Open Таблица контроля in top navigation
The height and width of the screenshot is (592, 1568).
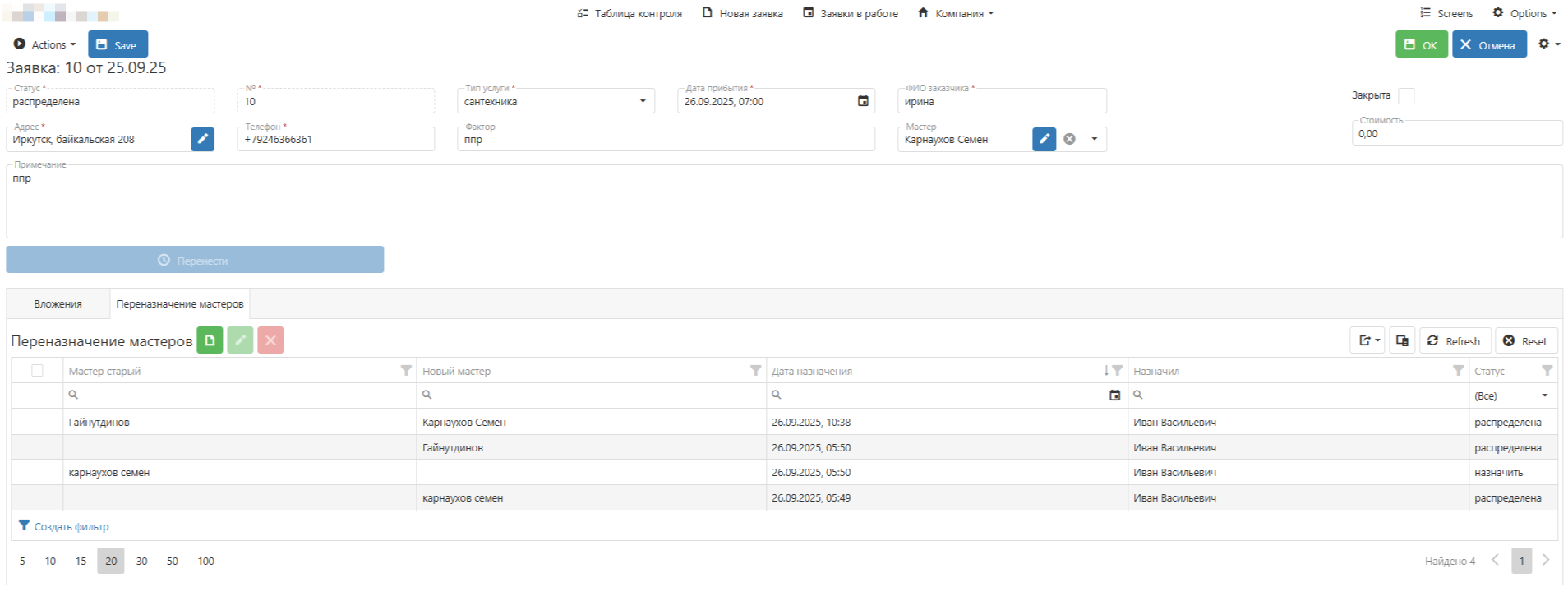(x=630, y=13)
